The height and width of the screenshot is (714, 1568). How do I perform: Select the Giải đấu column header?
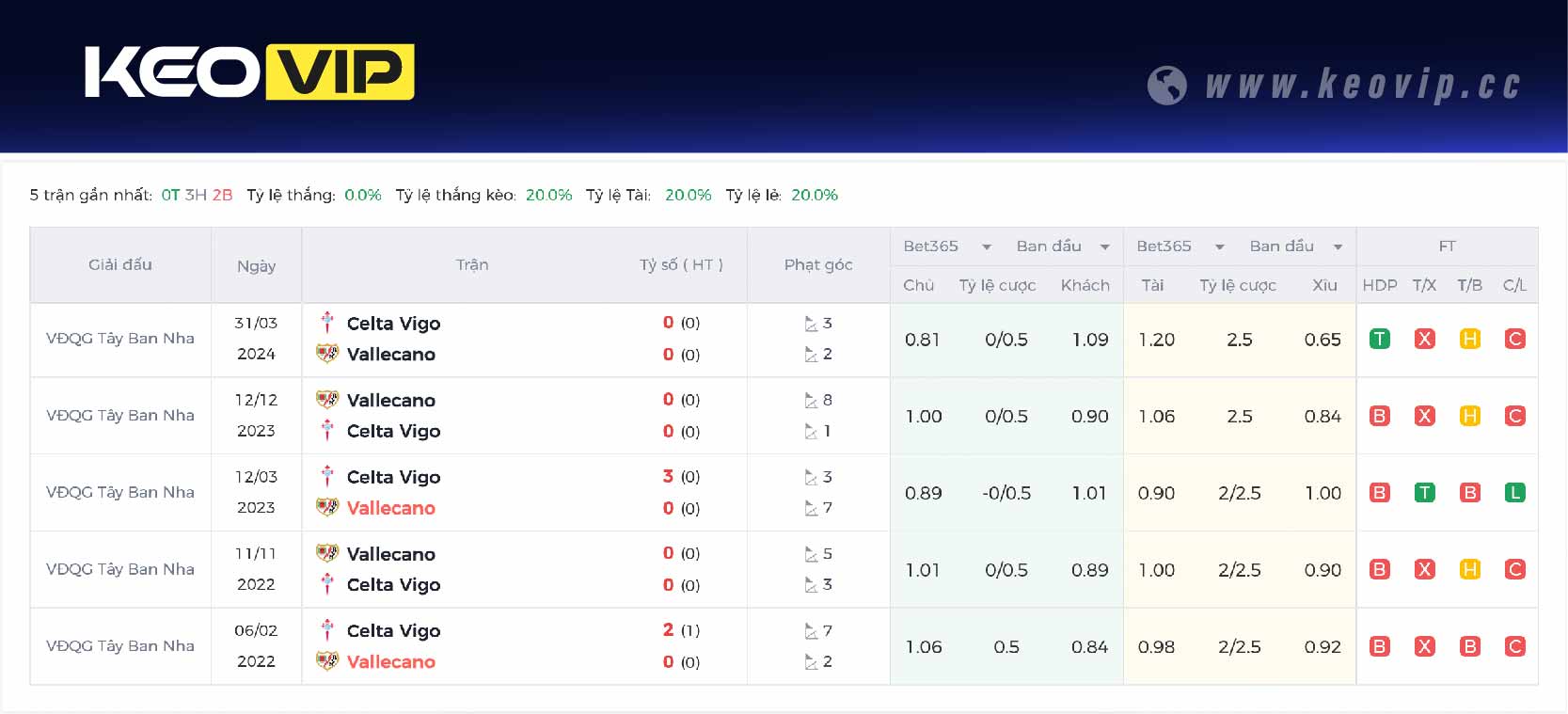coord(120,265)
